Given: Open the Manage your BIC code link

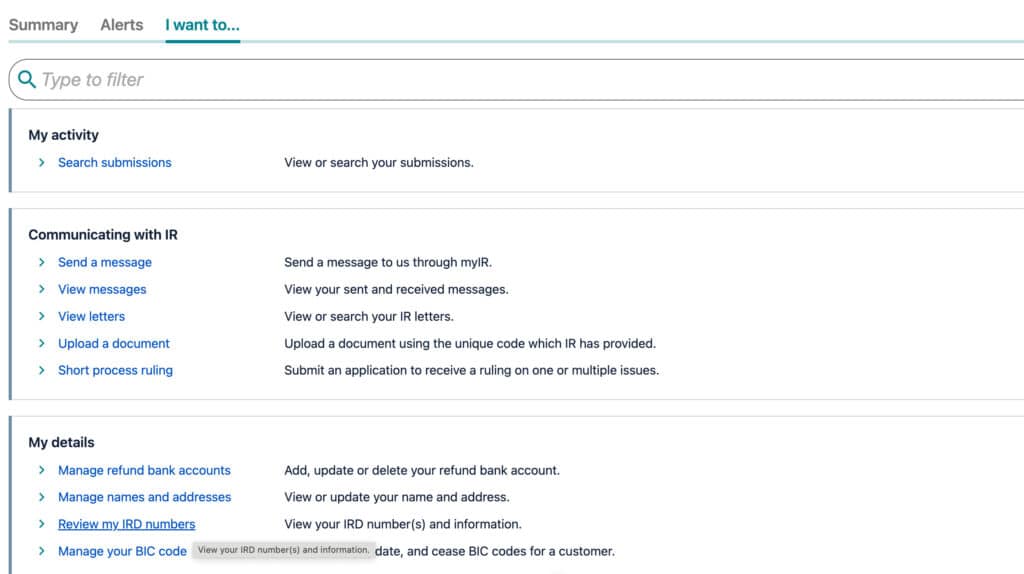Looking at the screenshot, I should click(x=122, y=551).
